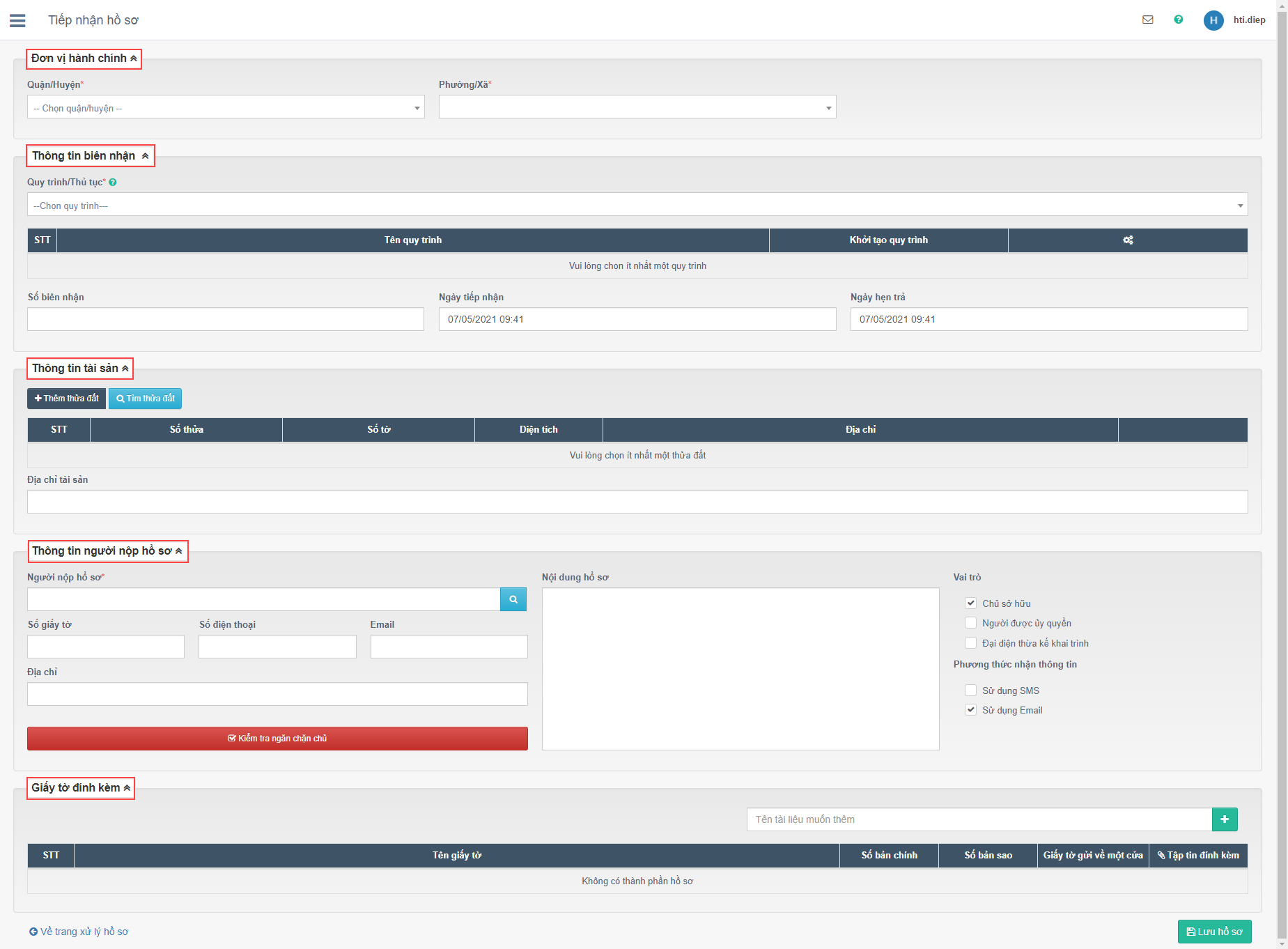This screenshot has width=1288, height=949.
Task: Click the green help icon in header
Action: [1178, 20]
